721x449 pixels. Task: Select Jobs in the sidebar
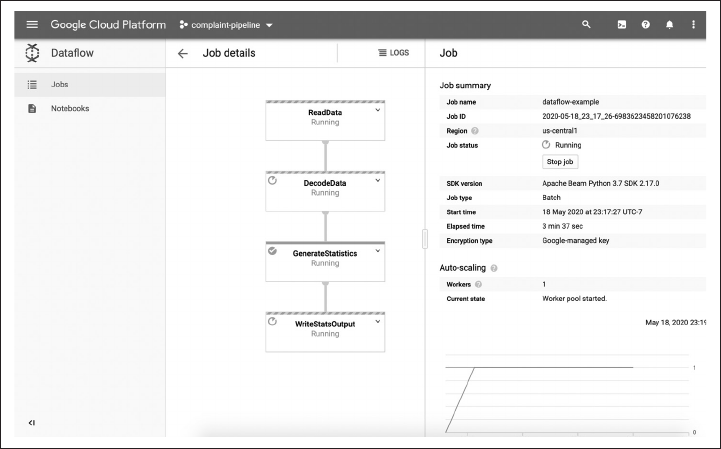pyautogui.click(x=90, y=85)
